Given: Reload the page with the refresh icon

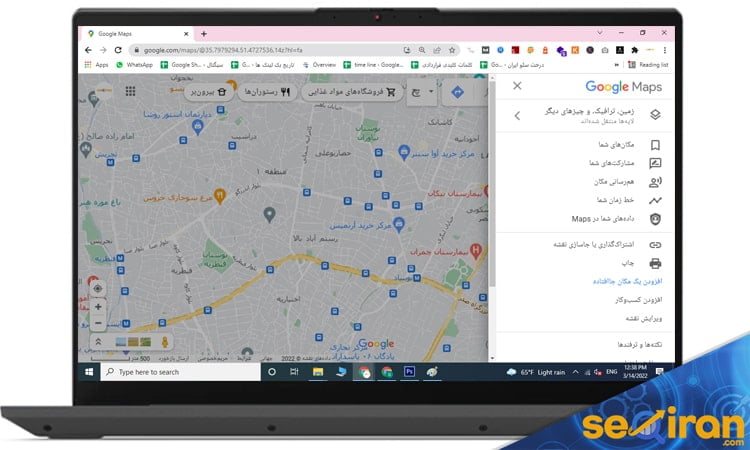Looking at the screenshot, I should [x=118, y=50].
